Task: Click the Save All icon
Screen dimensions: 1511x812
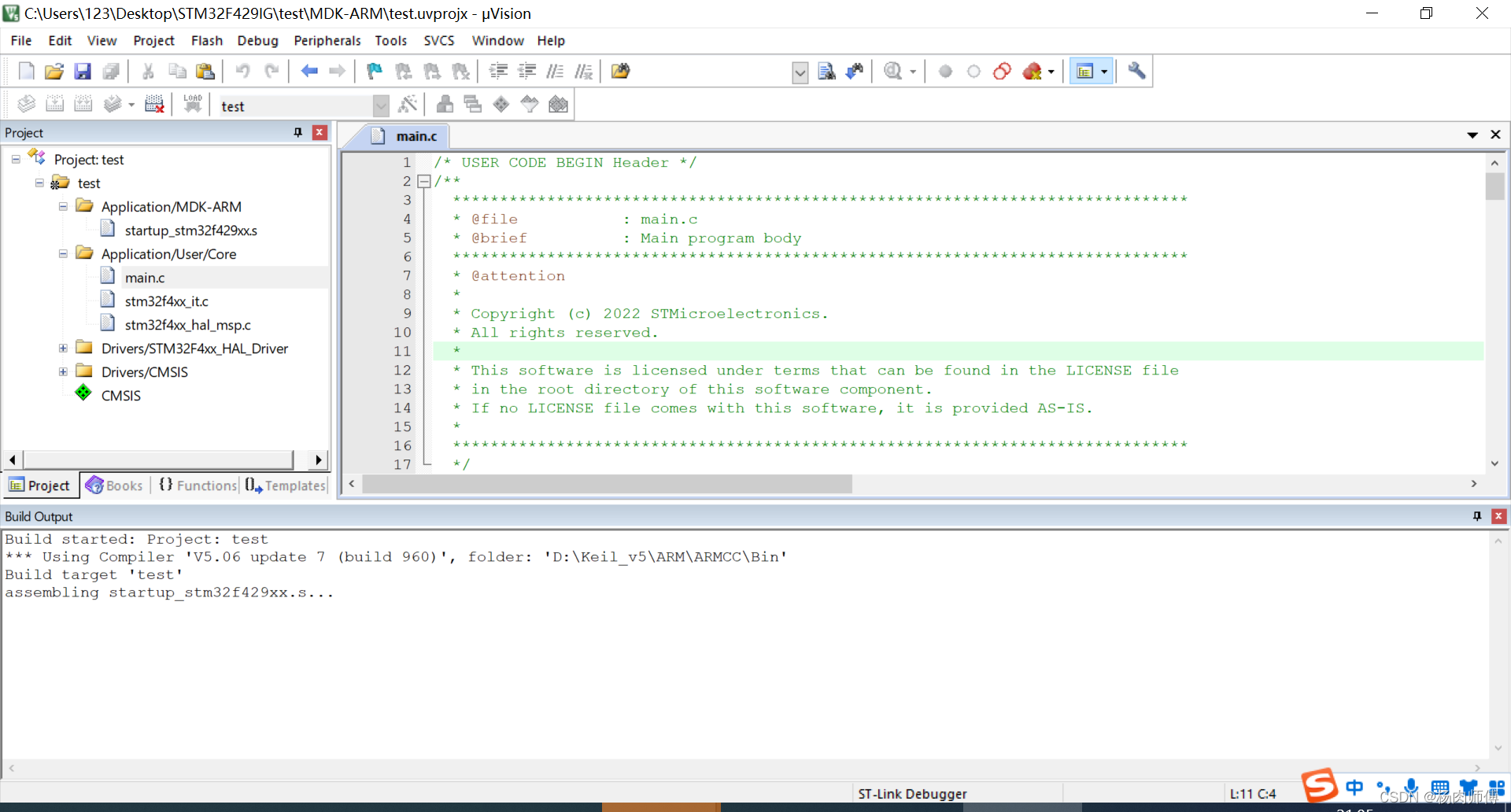Action: click(111, 72)
